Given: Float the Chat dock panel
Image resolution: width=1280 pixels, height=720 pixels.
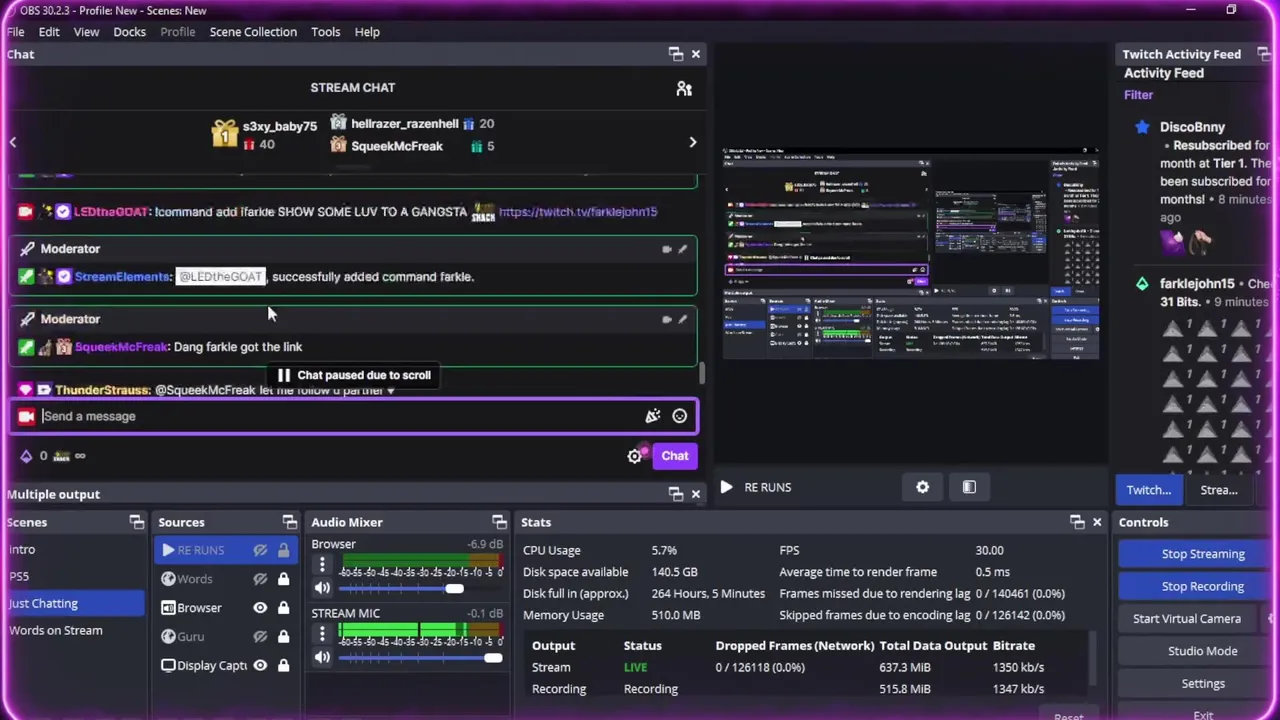Looking at the screenshot, I should tap(676, 54).
